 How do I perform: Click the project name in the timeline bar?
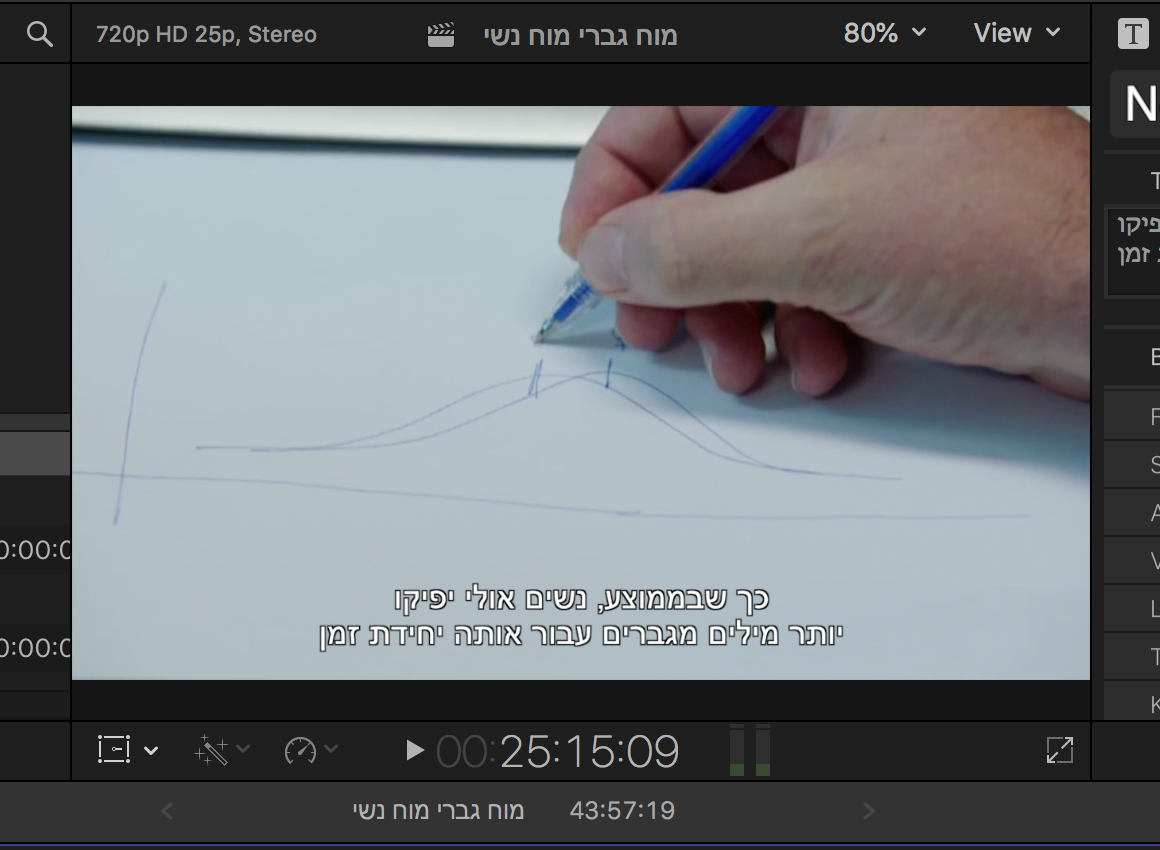click(x=438, y=811)
